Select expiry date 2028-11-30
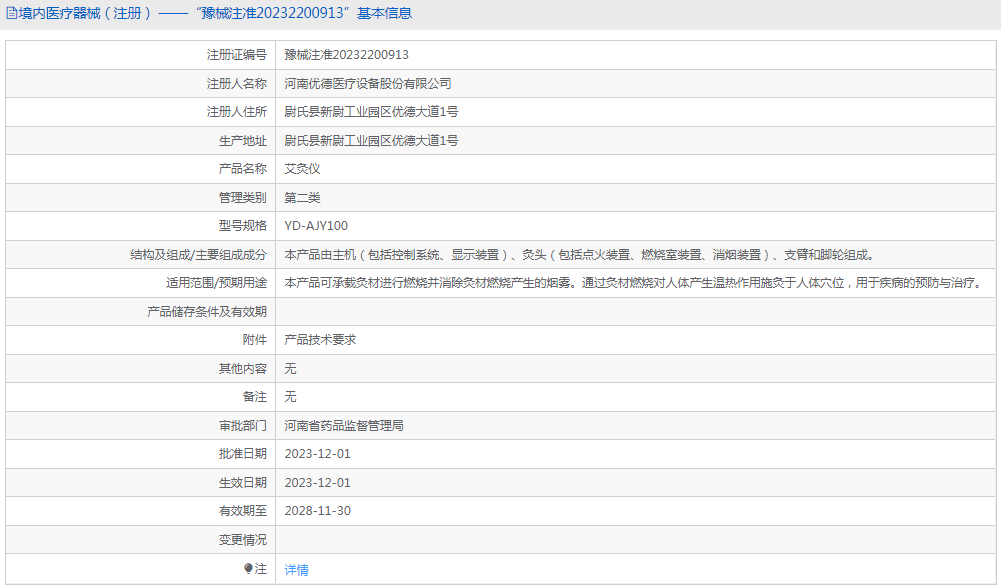The image size is (1001, 587). pyautogui.click(x=318, y=510)
